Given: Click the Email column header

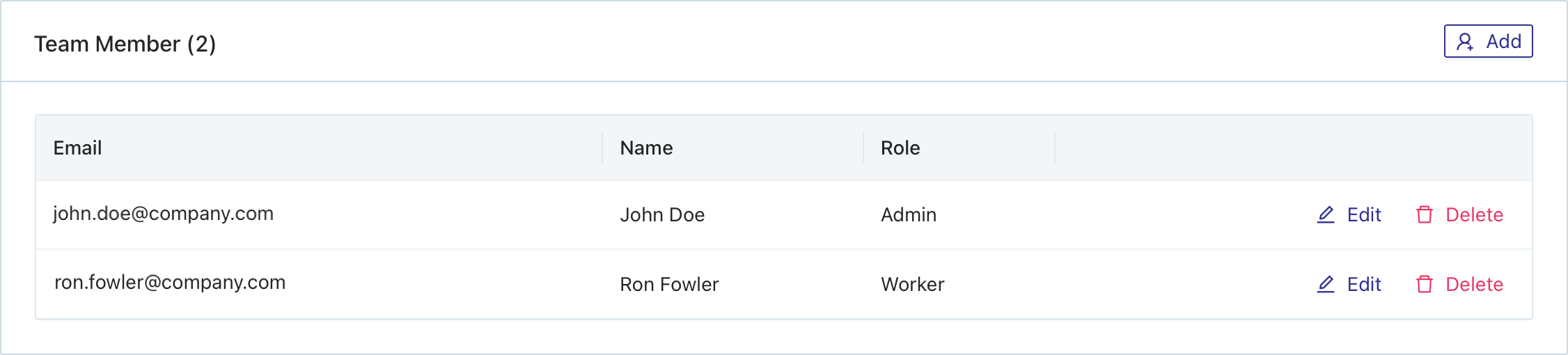Looking at the screenshot, I should (77, 148).
